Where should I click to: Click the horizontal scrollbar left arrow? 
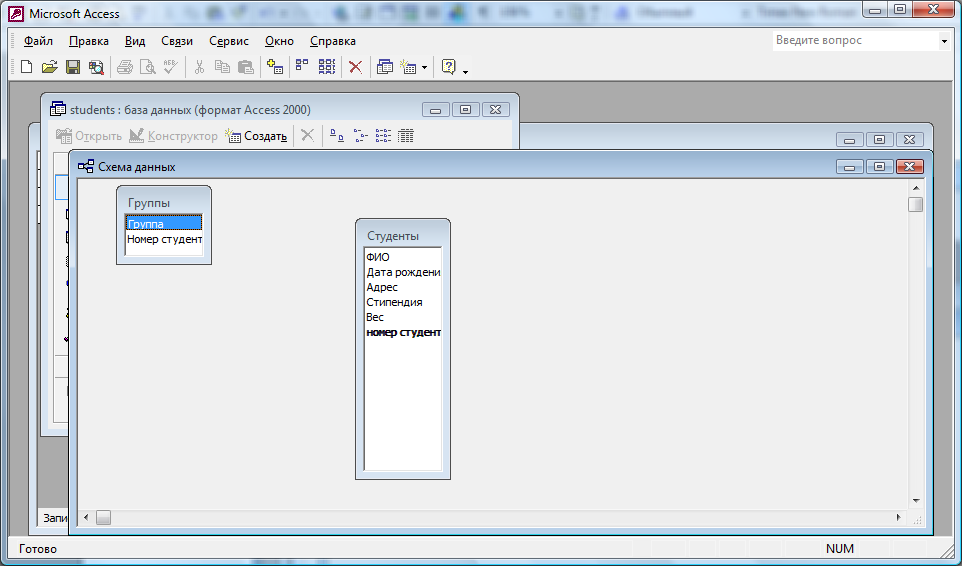[87, 518]
